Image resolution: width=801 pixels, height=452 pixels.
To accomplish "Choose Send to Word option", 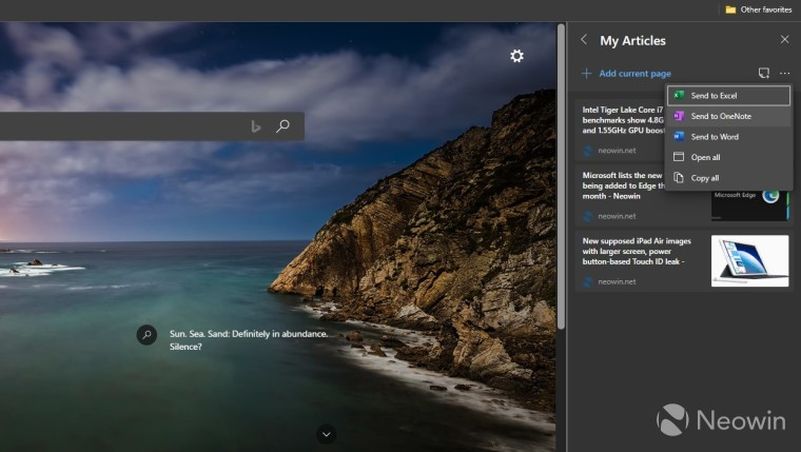I will [729, 137].
